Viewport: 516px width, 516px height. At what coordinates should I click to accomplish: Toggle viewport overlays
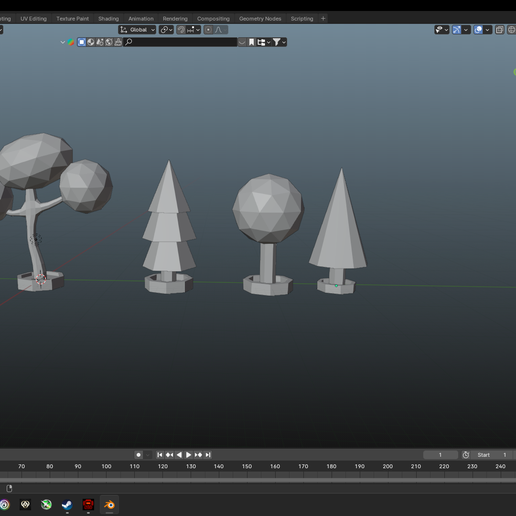tap(478, 30)
